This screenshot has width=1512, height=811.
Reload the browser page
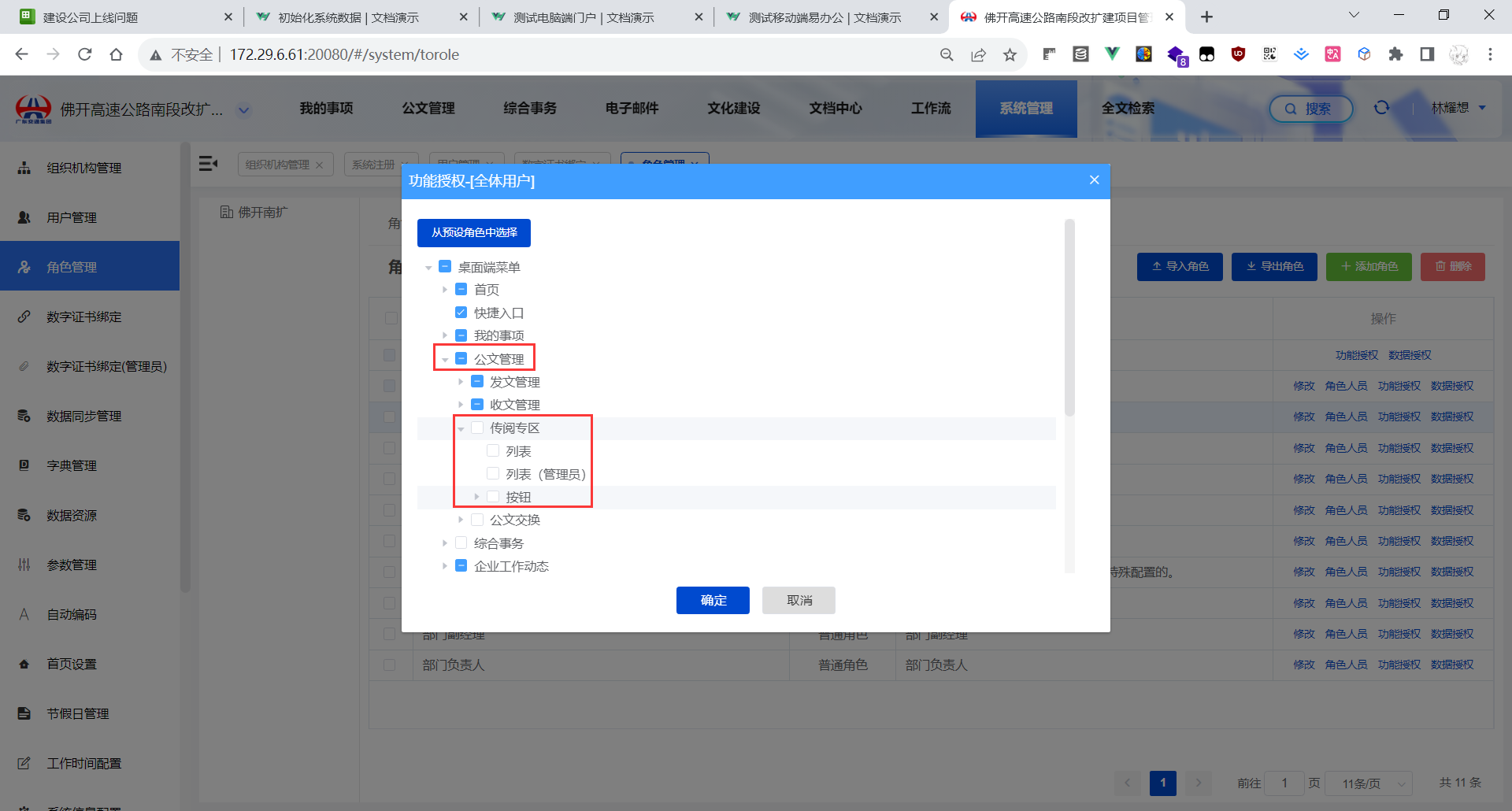[85, 54]
